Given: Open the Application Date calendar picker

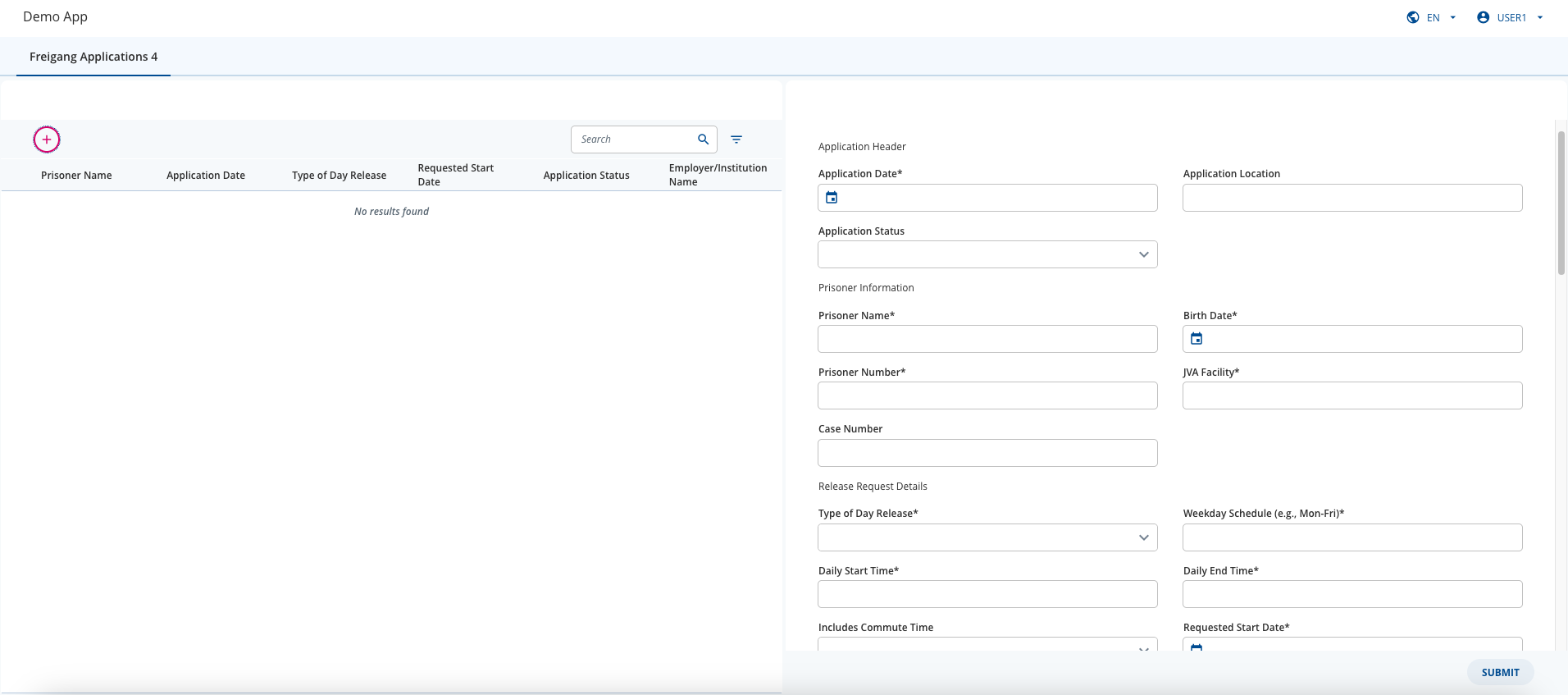Looking at the screenshot, I should pos(832,198).
